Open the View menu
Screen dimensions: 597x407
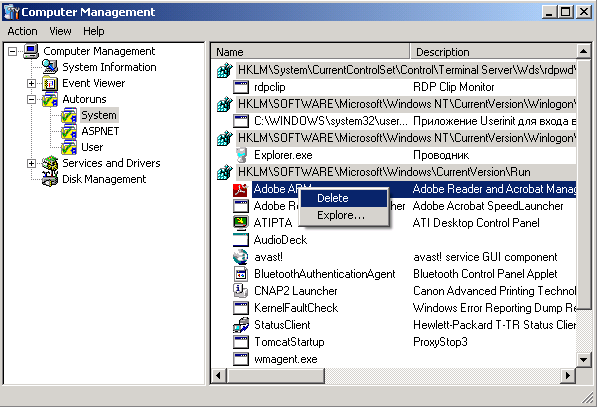coord(60,31)
